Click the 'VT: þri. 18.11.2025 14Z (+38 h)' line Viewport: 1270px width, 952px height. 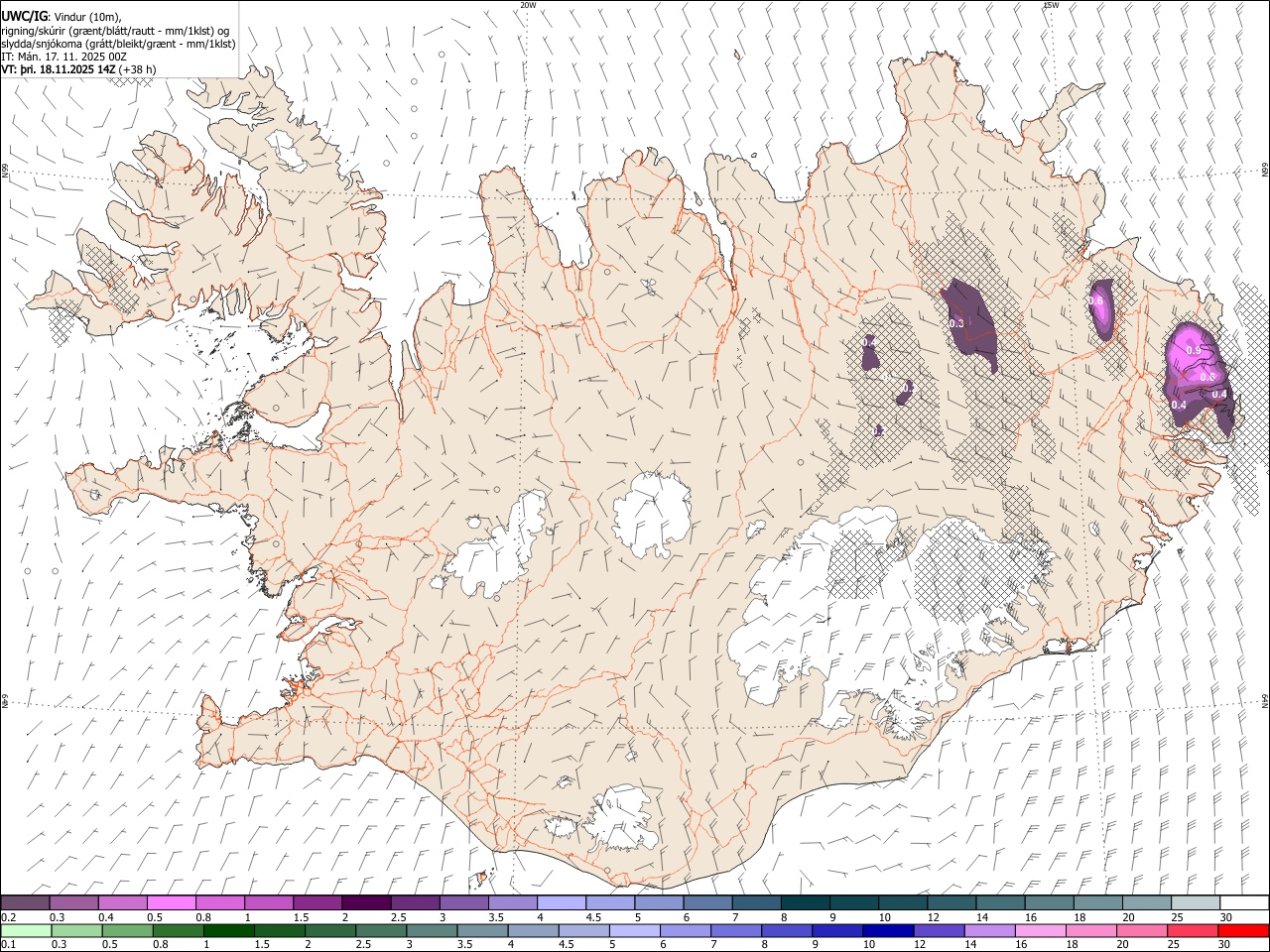tap(78, 68)
